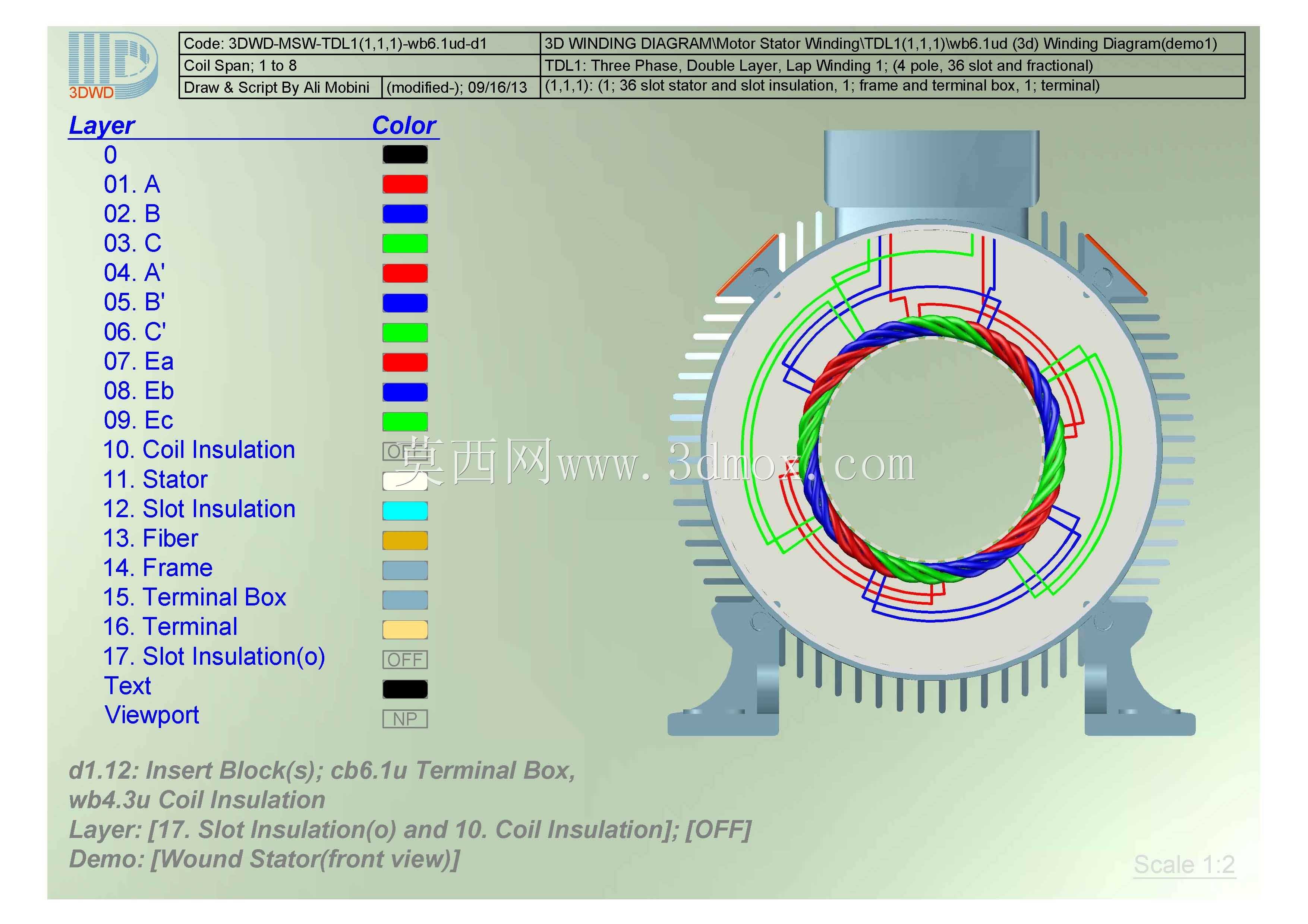
Task: Click the green swatch beside 03. C
Action: 405,243
